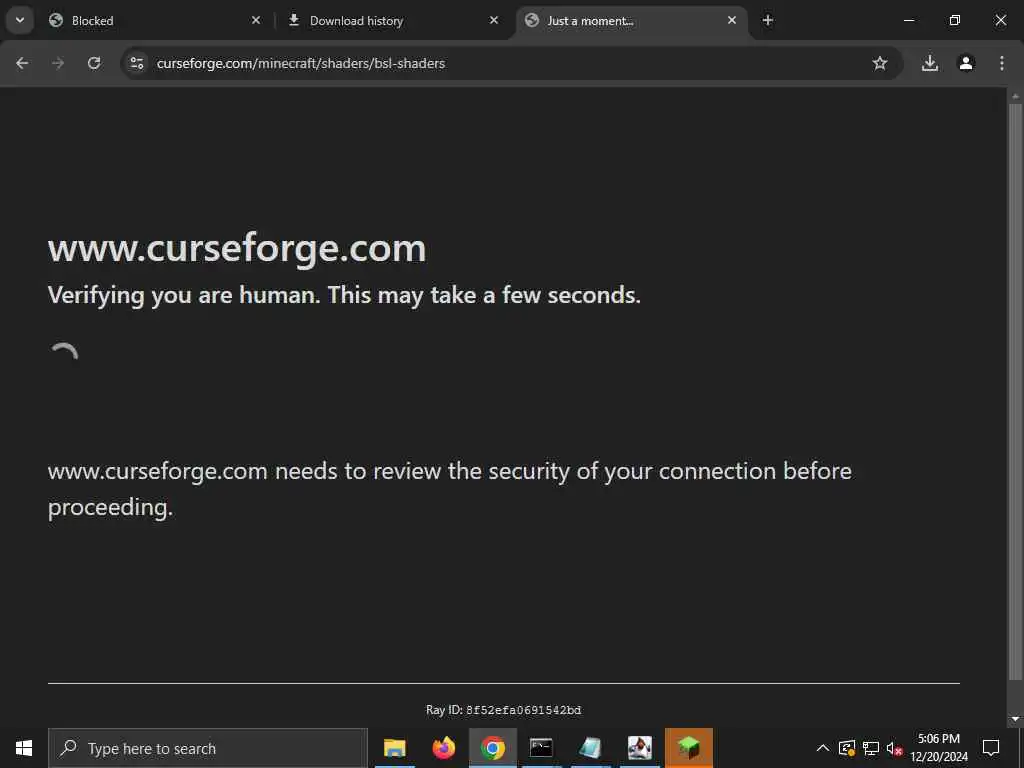Open the Command Prompt taskbar icon
This screenshot has width=1024, height=768.
point(541,748)
